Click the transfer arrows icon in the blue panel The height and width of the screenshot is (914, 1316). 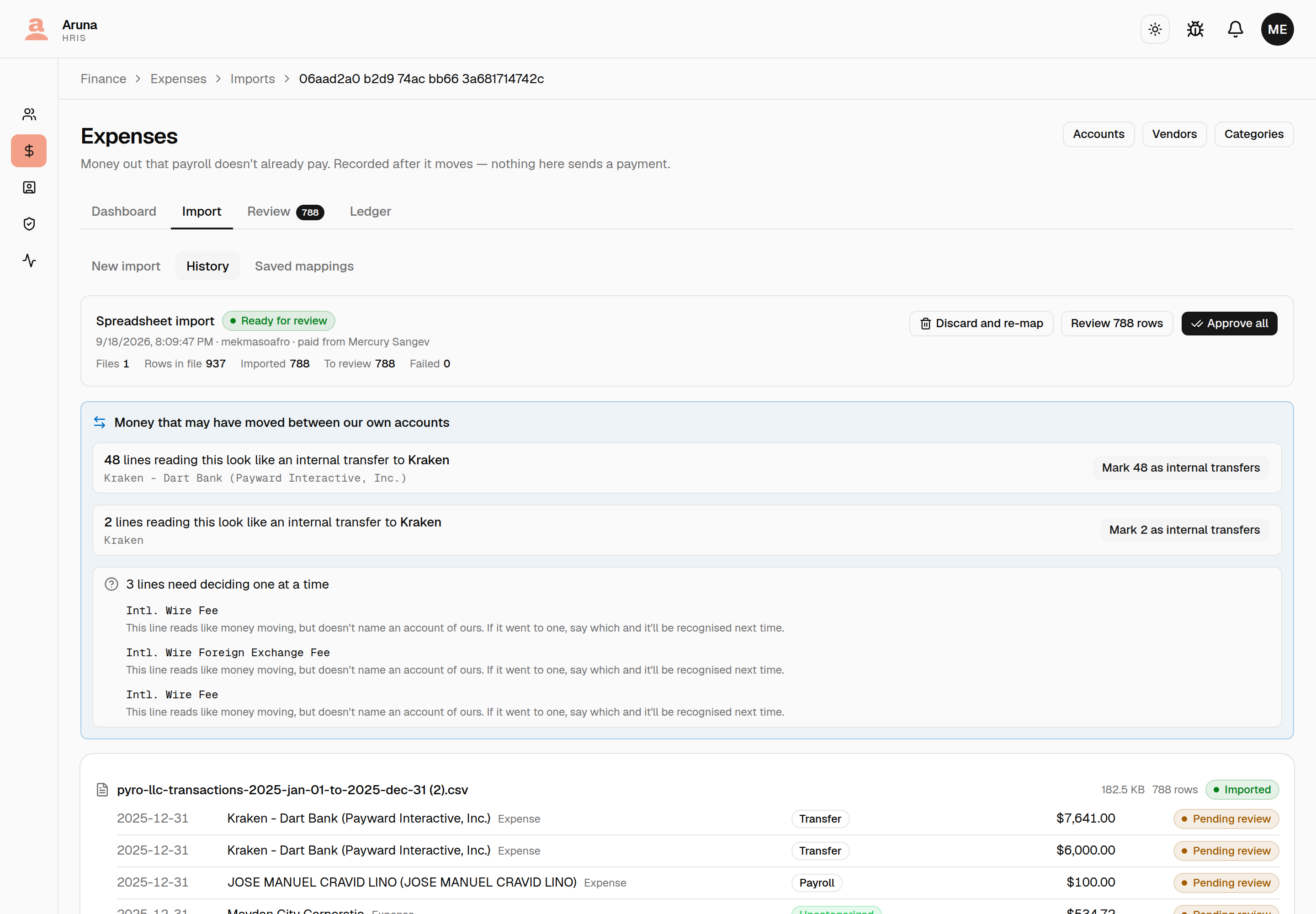(x=100, y=422)
